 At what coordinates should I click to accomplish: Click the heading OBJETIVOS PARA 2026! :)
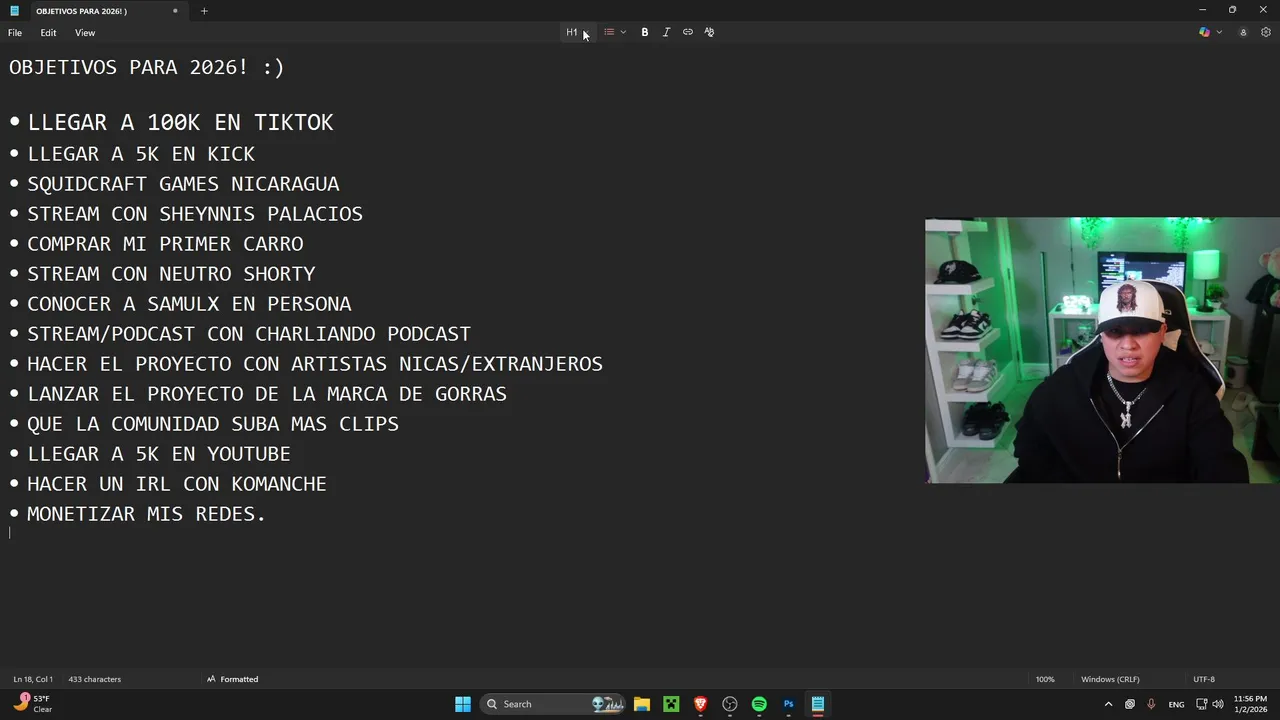[x=147, y=67]
